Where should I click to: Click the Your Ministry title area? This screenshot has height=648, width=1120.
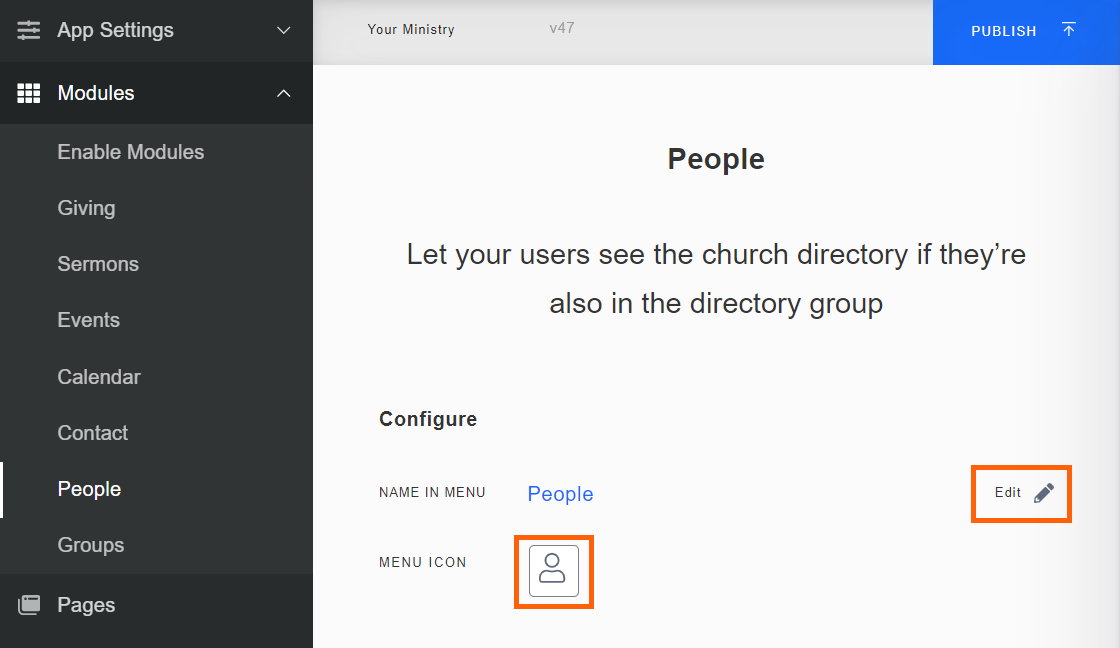pyautogui.click(x=411, y=29)
